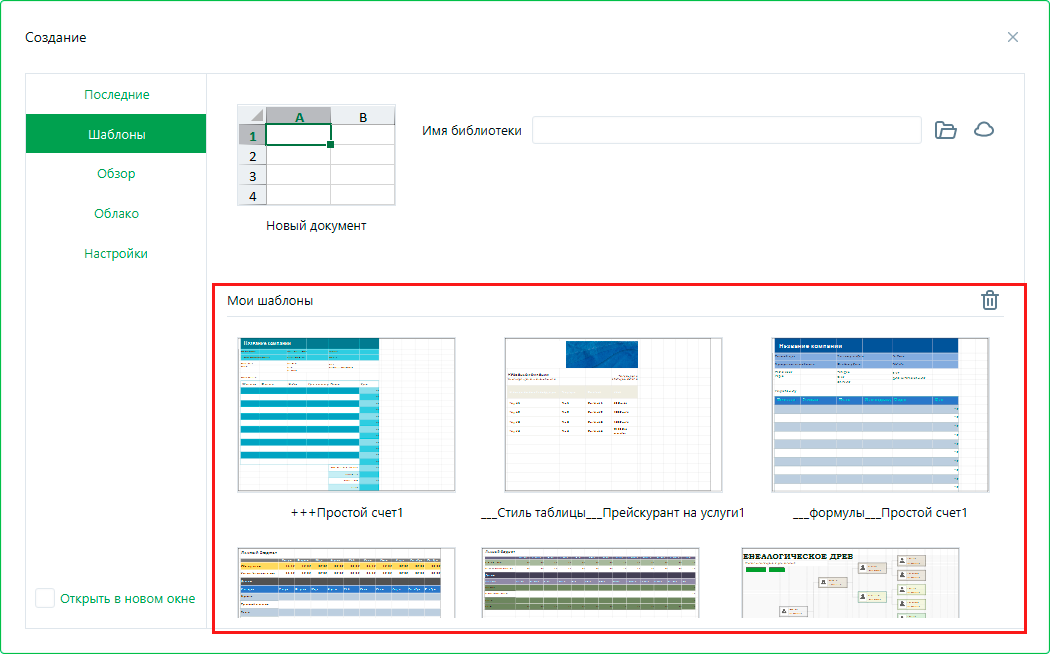
Task: Open the Обзор section
Action: [116, 174]
